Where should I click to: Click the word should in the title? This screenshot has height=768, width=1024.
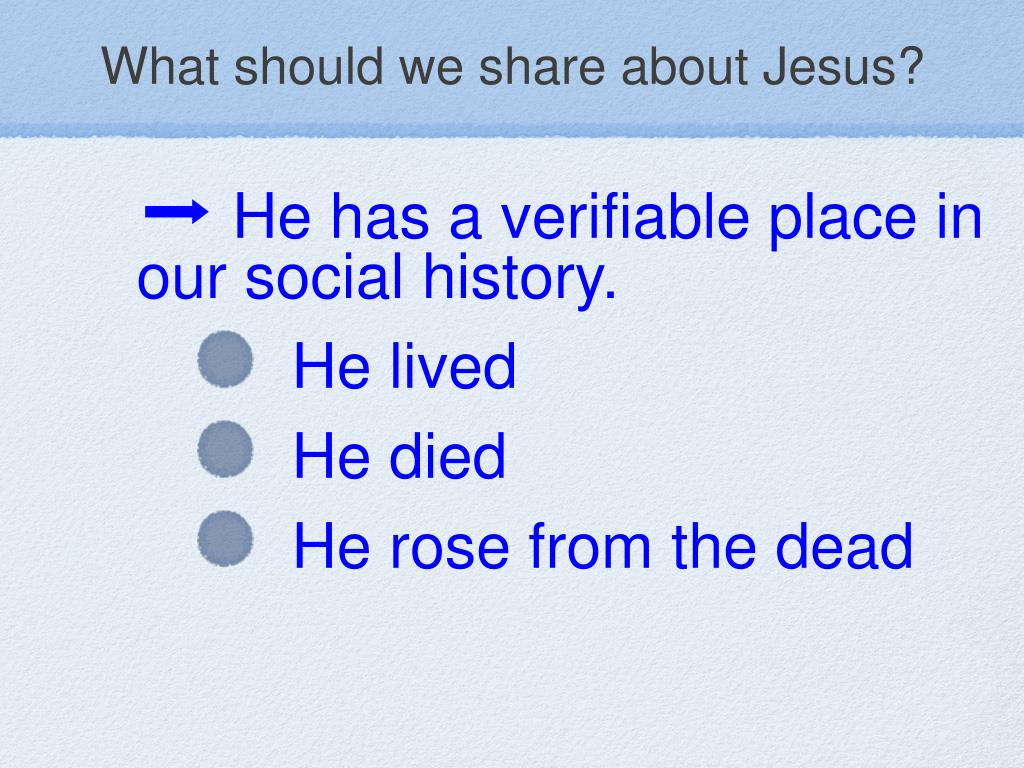point(308,67)
